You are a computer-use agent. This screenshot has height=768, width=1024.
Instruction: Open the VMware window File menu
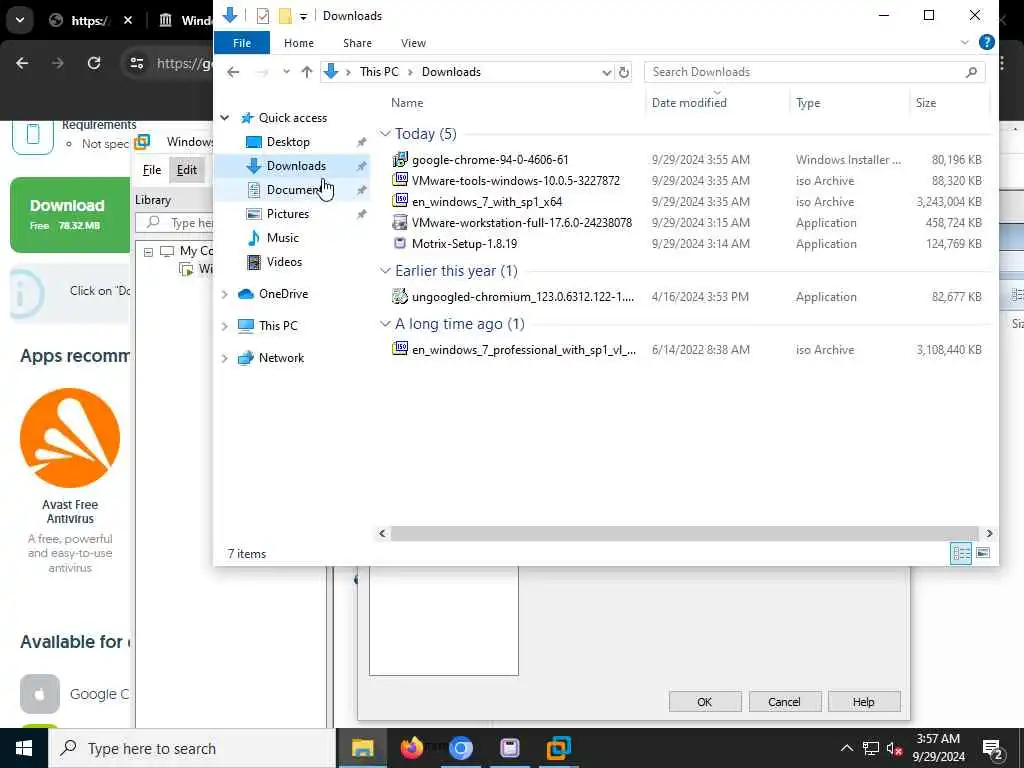[152, 170]
